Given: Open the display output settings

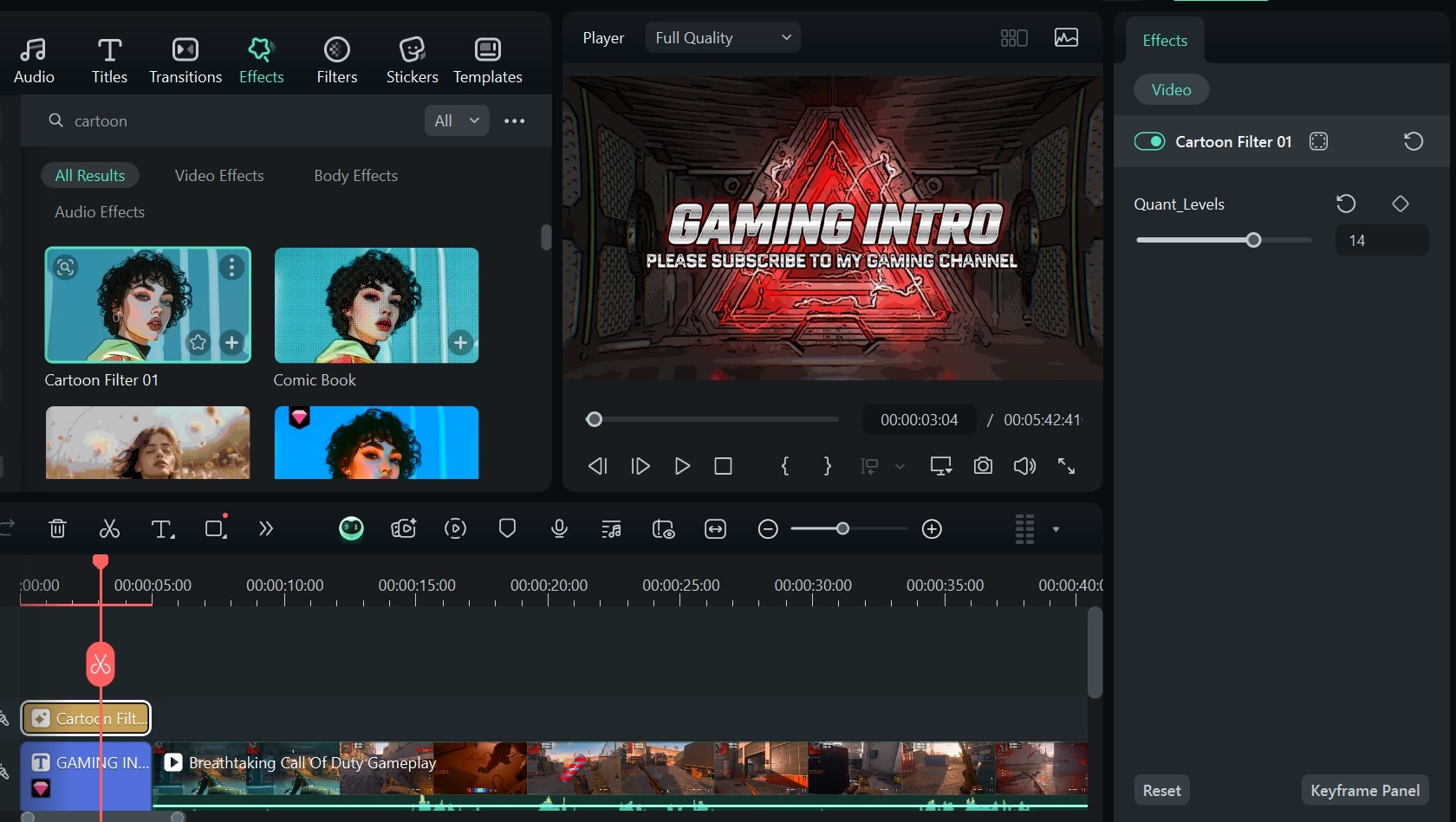Looking at the screenshot, I should 941,466.
